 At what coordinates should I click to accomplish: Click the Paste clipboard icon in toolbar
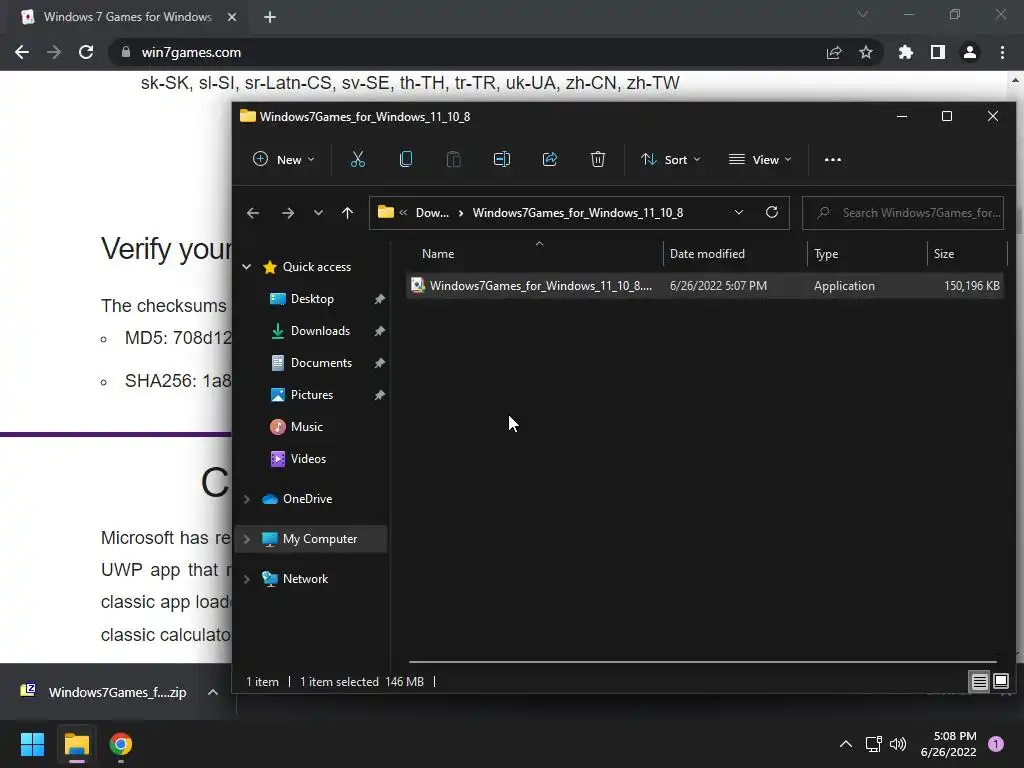coord(453,159)
